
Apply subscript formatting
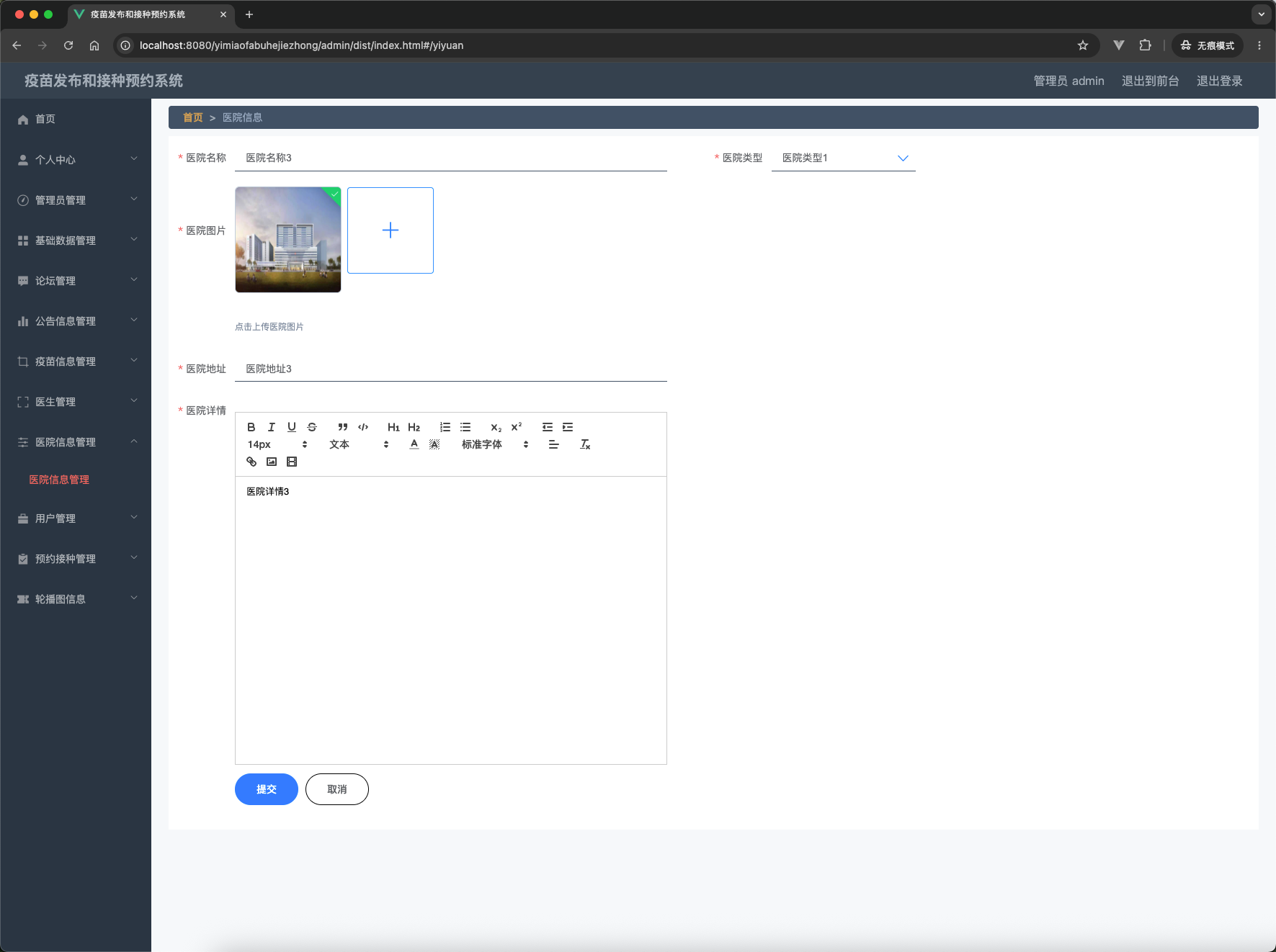pos(496,427)
